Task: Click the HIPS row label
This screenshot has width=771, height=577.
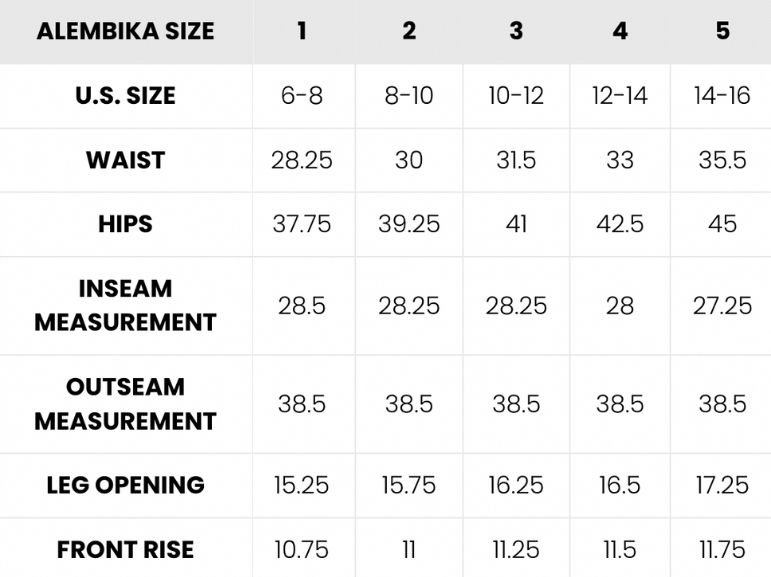Action: tap(126, 224)
